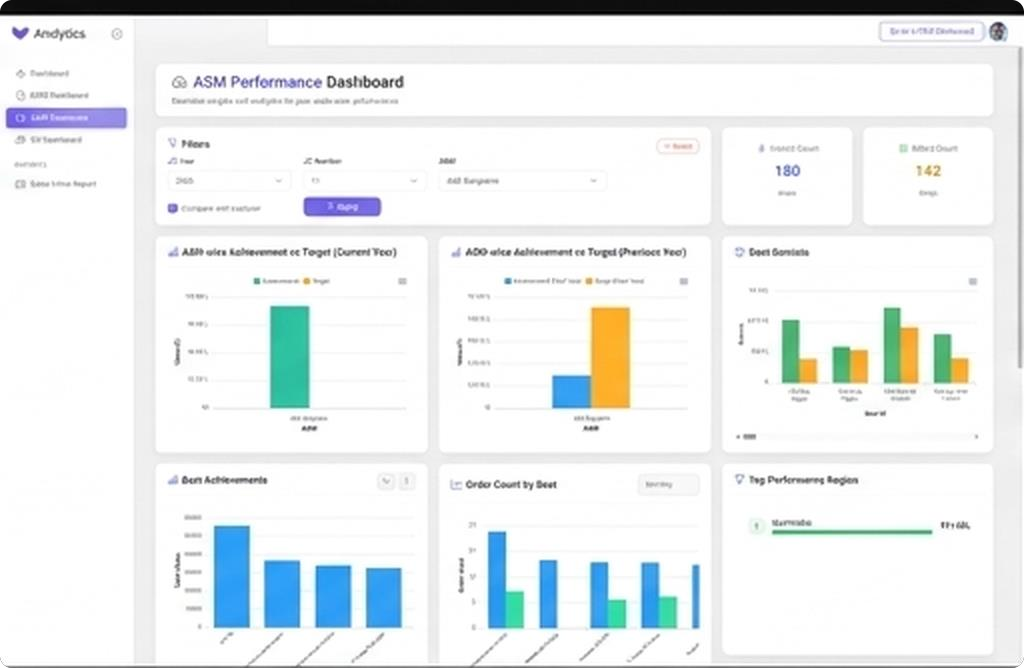Click chart icon in Previous Year achievement card header
Image resolution: width=1024 pixels, height=668 pixels.
pyautogui.click(x=456, y=252)
